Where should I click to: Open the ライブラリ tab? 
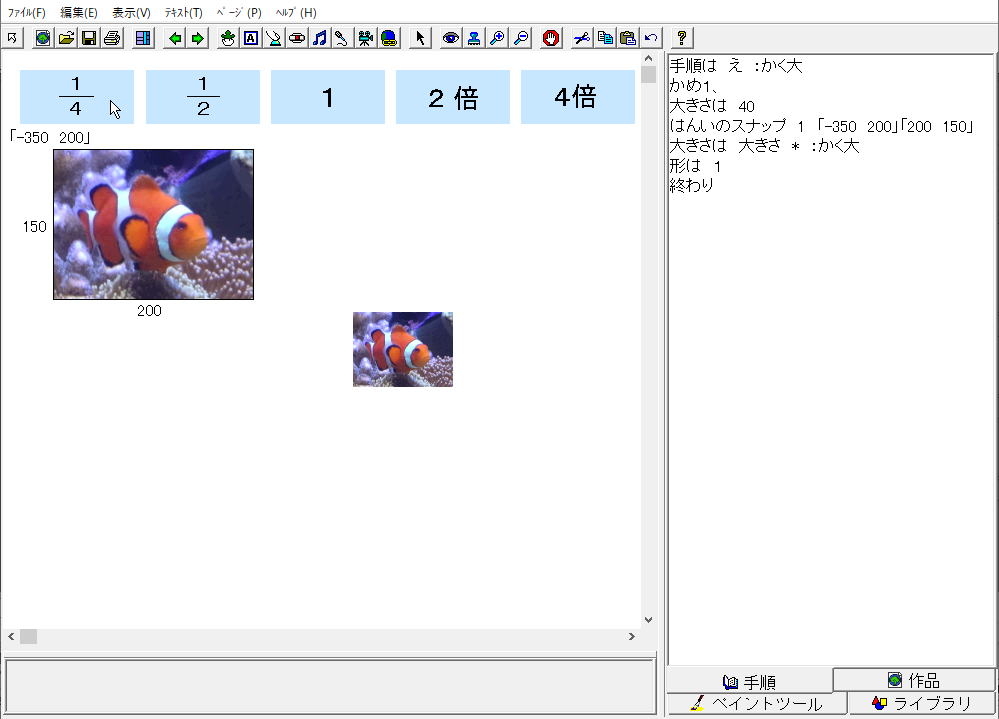[x=921, y=703]
